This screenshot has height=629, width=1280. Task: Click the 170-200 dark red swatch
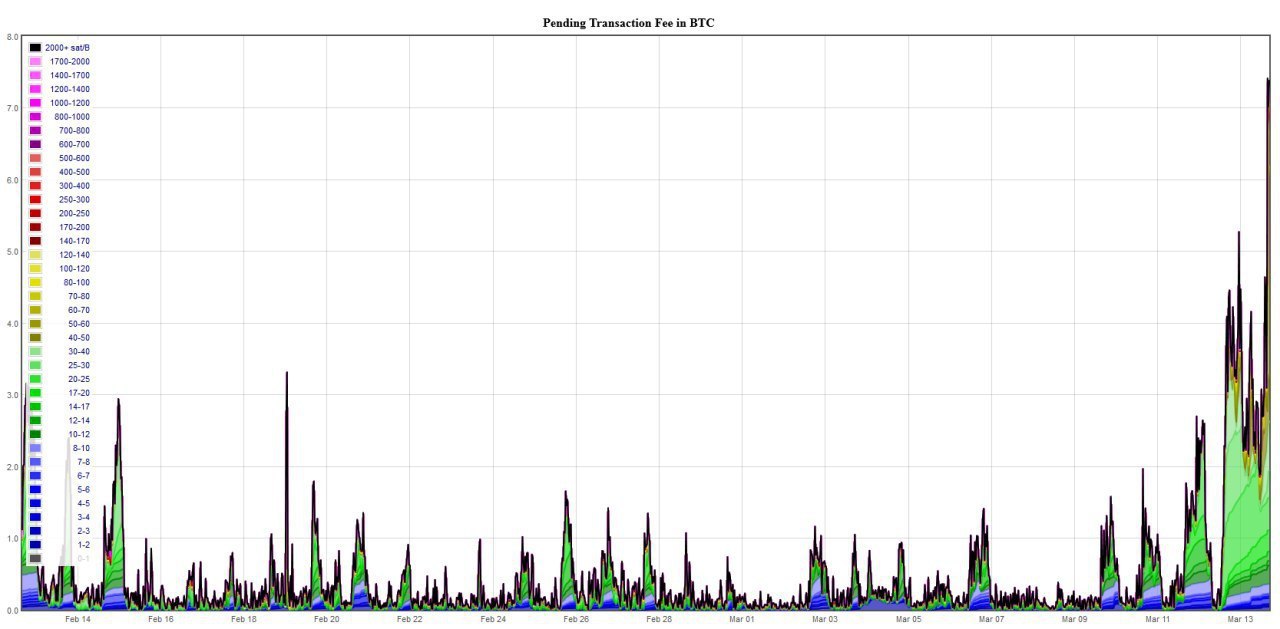pyautogui.click(x=35, y=227)
